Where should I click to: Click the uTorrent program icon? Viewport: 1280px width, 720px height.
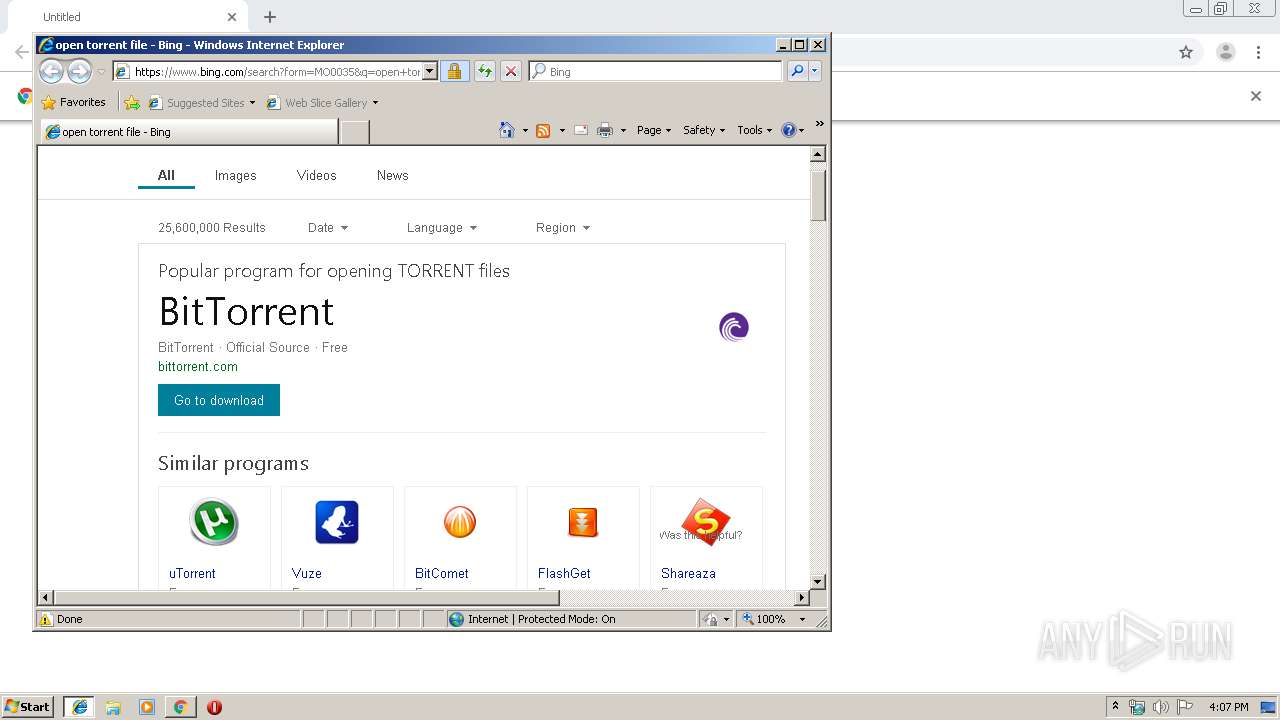click(x=214, y=522)
